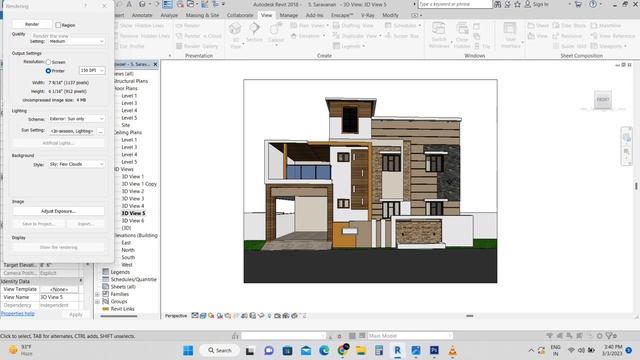Click the binoculars search icon beside the keyword box
Viewport: 640px width, 360px height.
pos(498,4)
